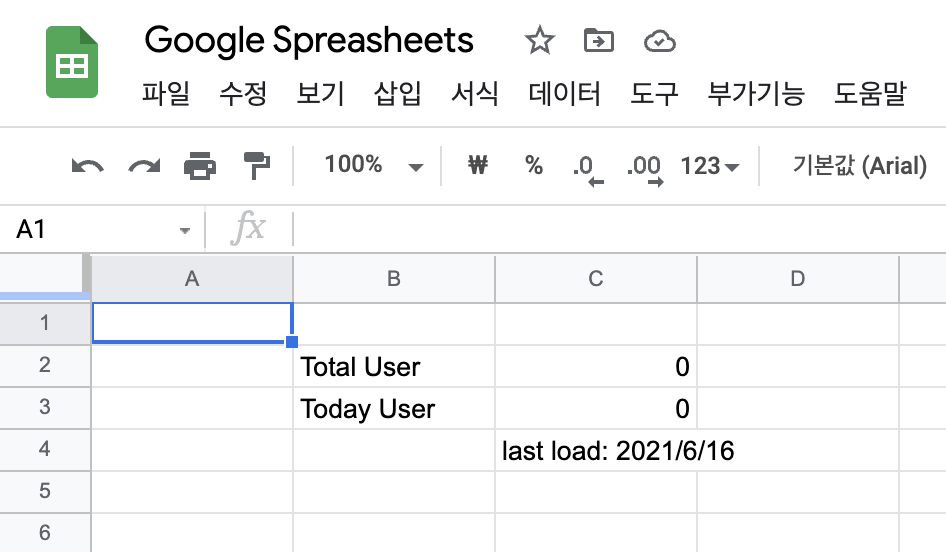Screen dimensions: 946x552
Task: Apply the won currency format
Action: tap(478, 165)
